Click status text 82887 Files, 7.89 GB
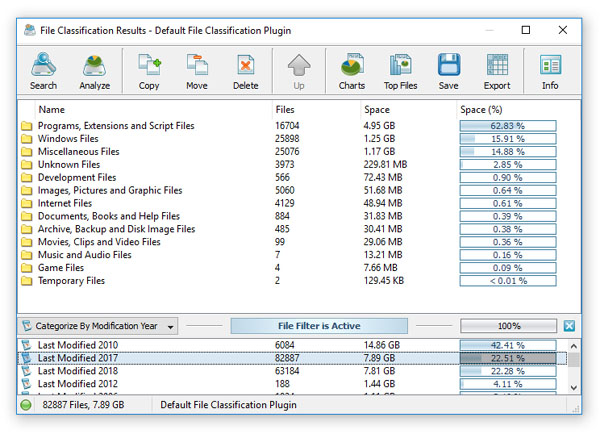The height and width of the screenshot is (434, 600). [83, 405]
